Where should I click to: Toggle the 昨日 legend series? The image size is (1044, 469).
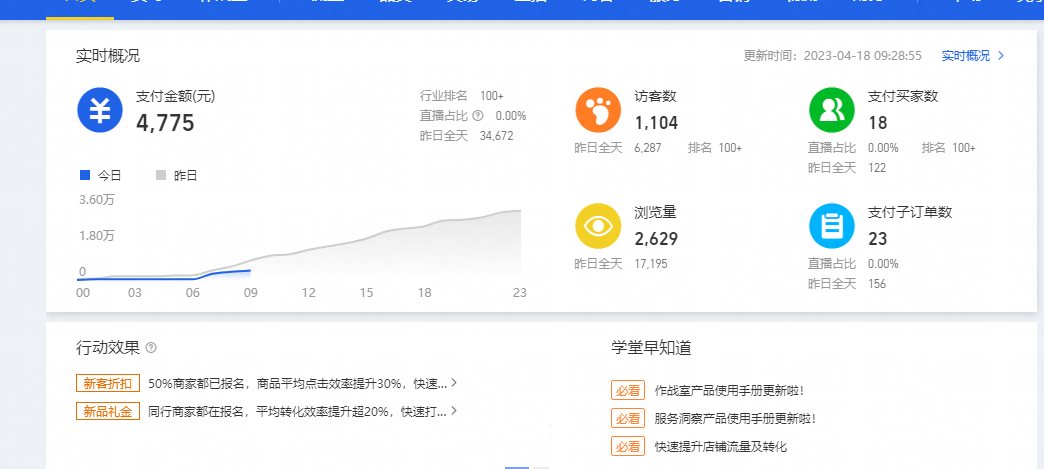177,175
